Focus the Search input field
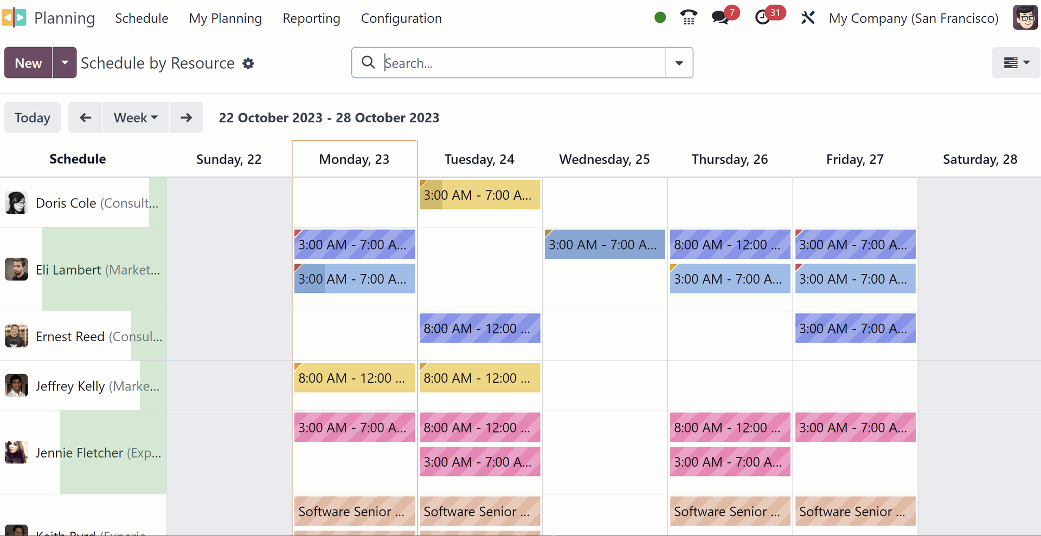The image size is (1041, 536). 520,62
